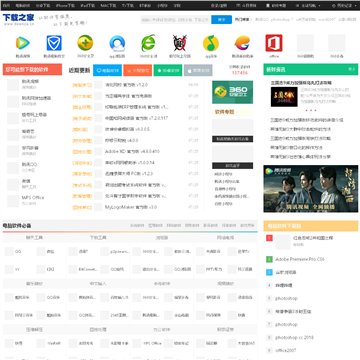Viewport: 360px width, 360px height.
Task: Open the update entry with version v6.3.0.5
Action: (127, 129)
